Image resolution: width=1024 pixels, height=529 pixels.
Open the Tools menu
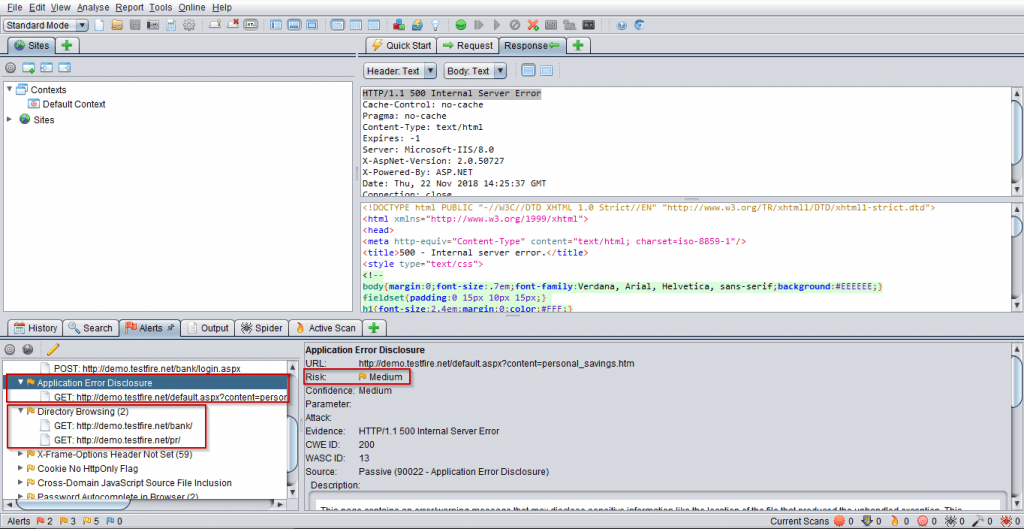161,7
